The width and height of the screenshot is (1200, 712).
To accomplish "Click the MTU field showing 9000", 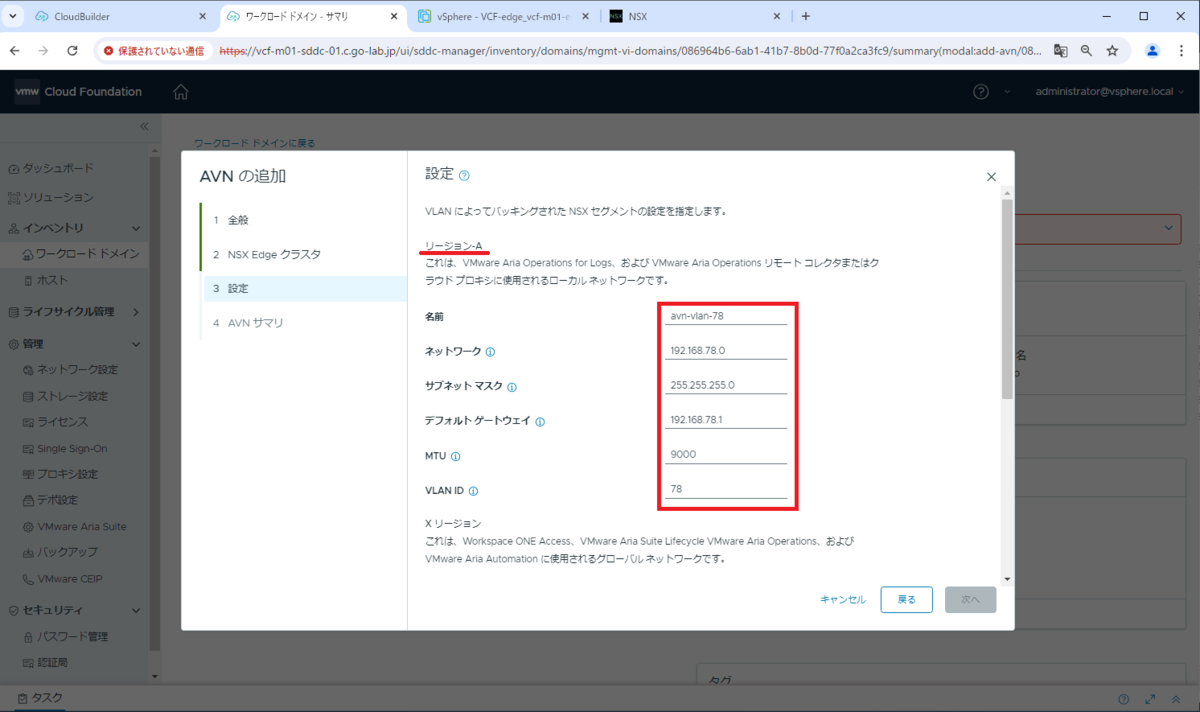I will point(726,454).
